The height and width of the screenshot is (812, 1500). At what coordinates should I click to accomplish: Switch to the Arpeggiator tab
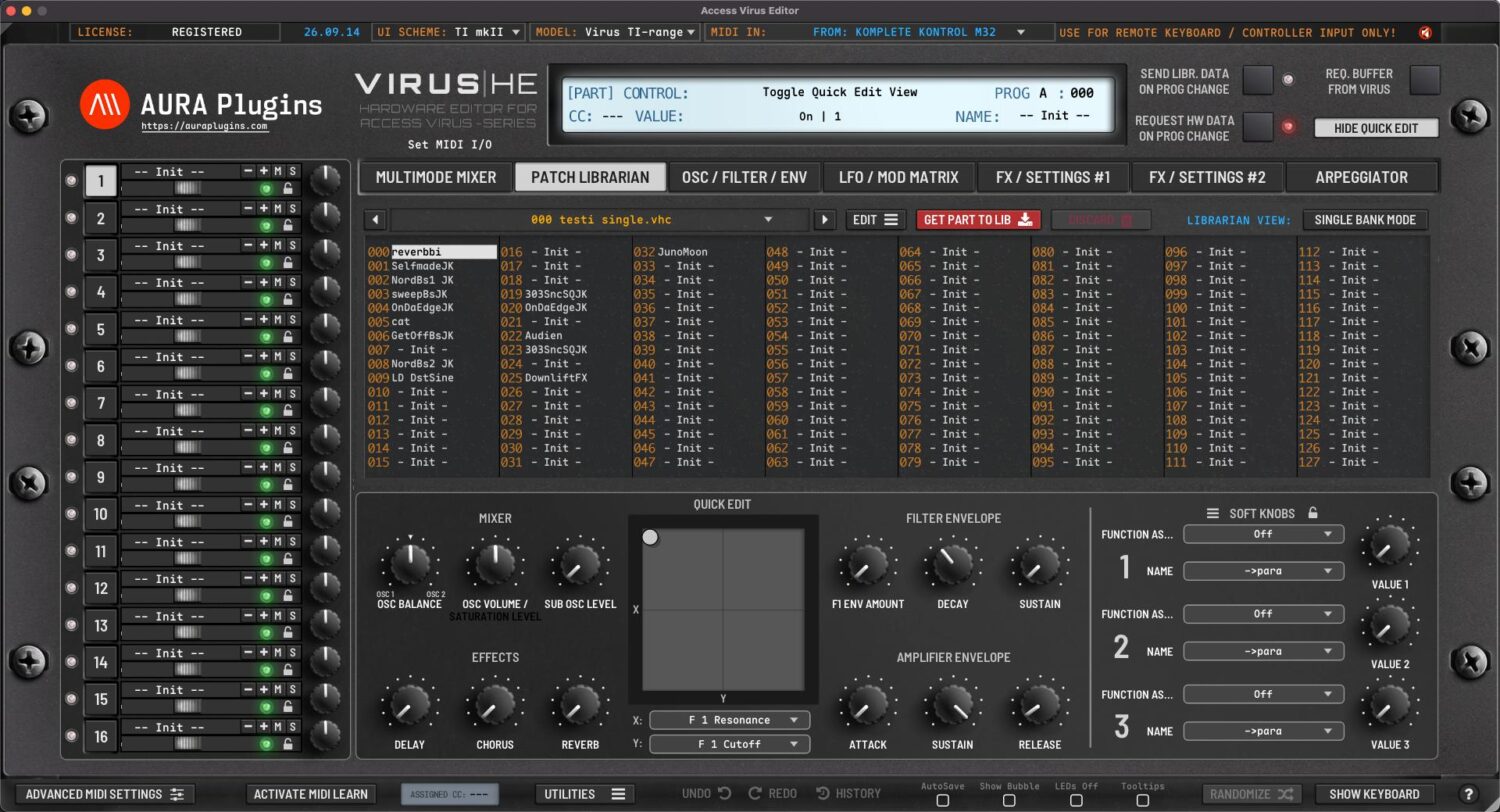click(x=1361, y=177)
